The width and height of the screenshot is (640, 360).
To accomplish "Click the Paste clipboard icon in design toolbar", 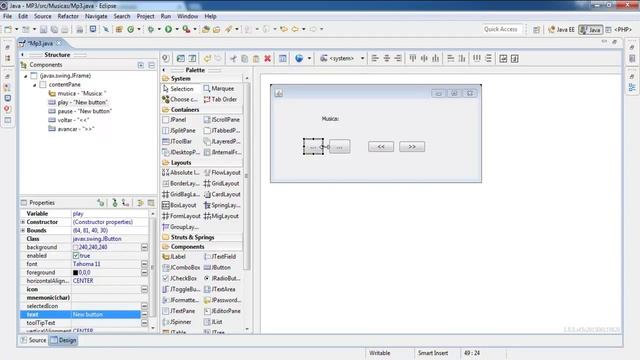I will (x=256, y=58).
